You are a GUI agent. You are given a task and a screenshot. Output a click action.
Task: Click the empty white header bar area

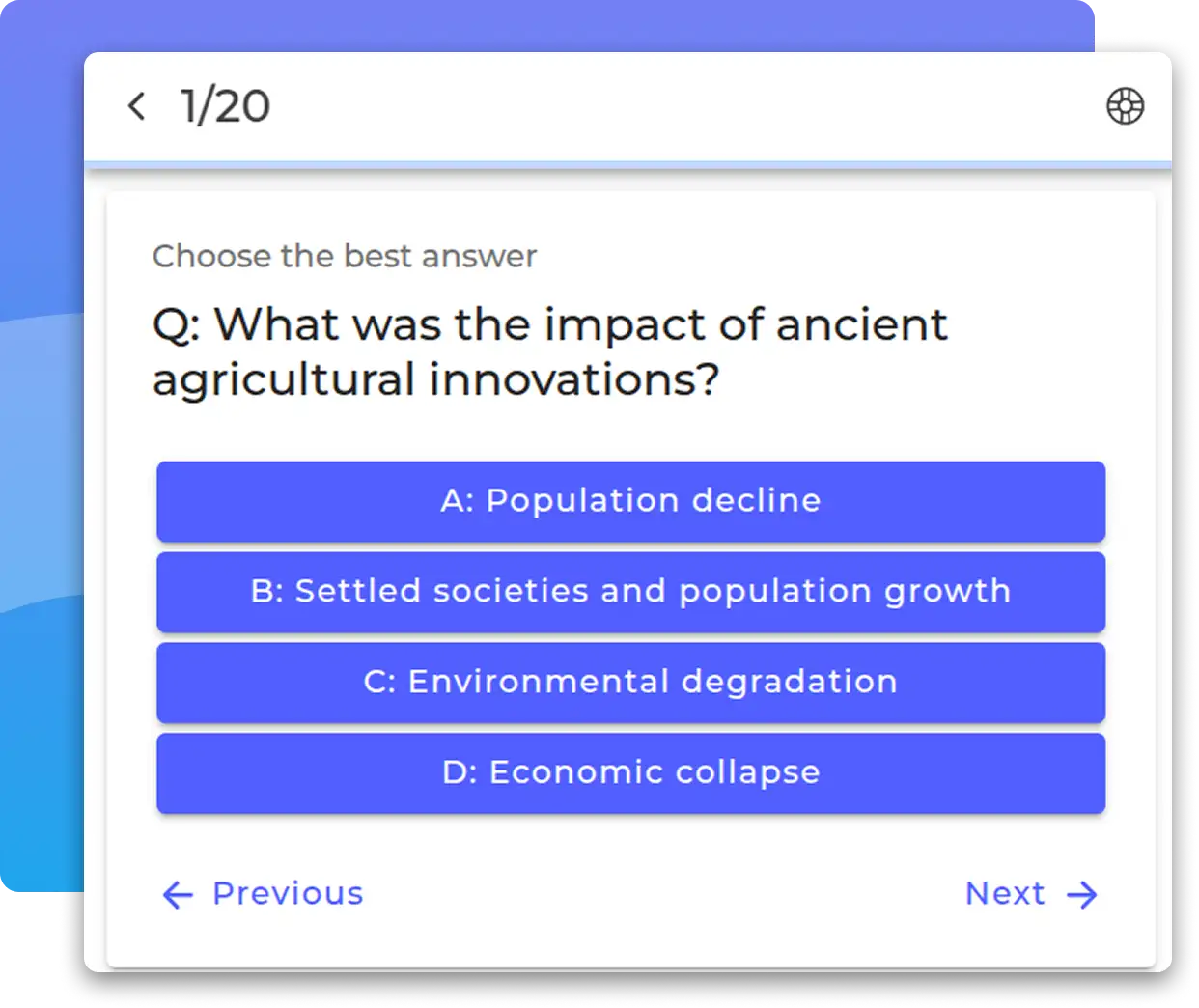(676, 106)
